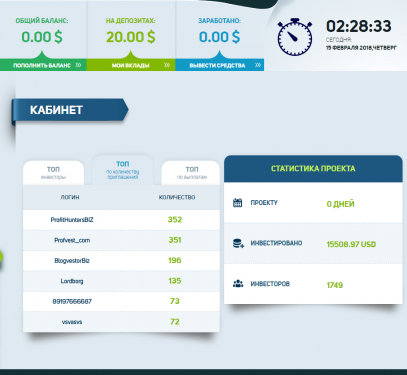This screenshot has height=375, width=407.
Task: Click the 02:28:33 clock time
Action: pos(359,26)
